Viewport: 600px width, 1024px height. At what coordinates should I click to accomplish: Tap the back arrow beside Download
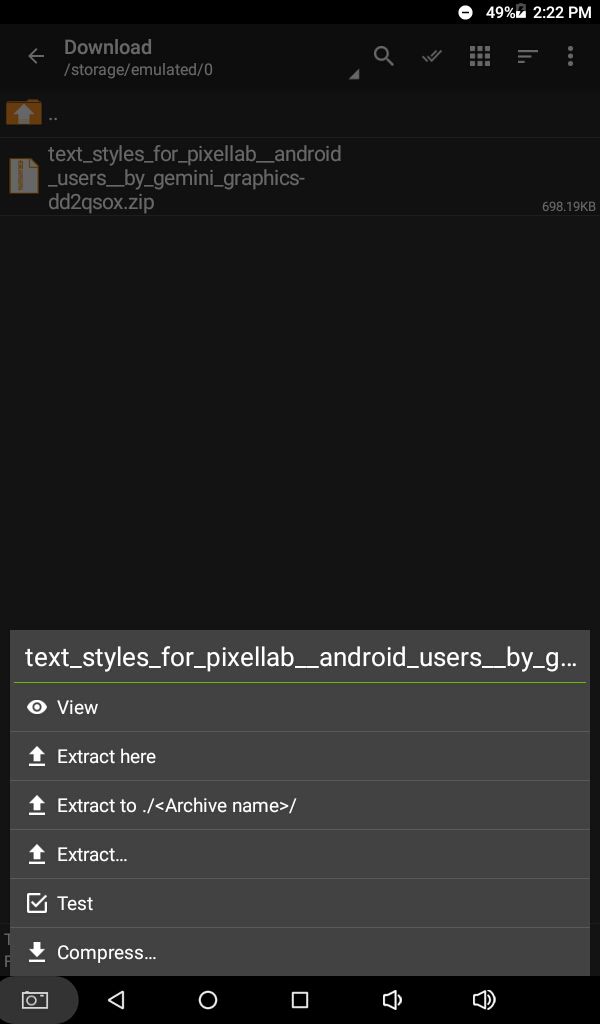[x=36, y=57]
